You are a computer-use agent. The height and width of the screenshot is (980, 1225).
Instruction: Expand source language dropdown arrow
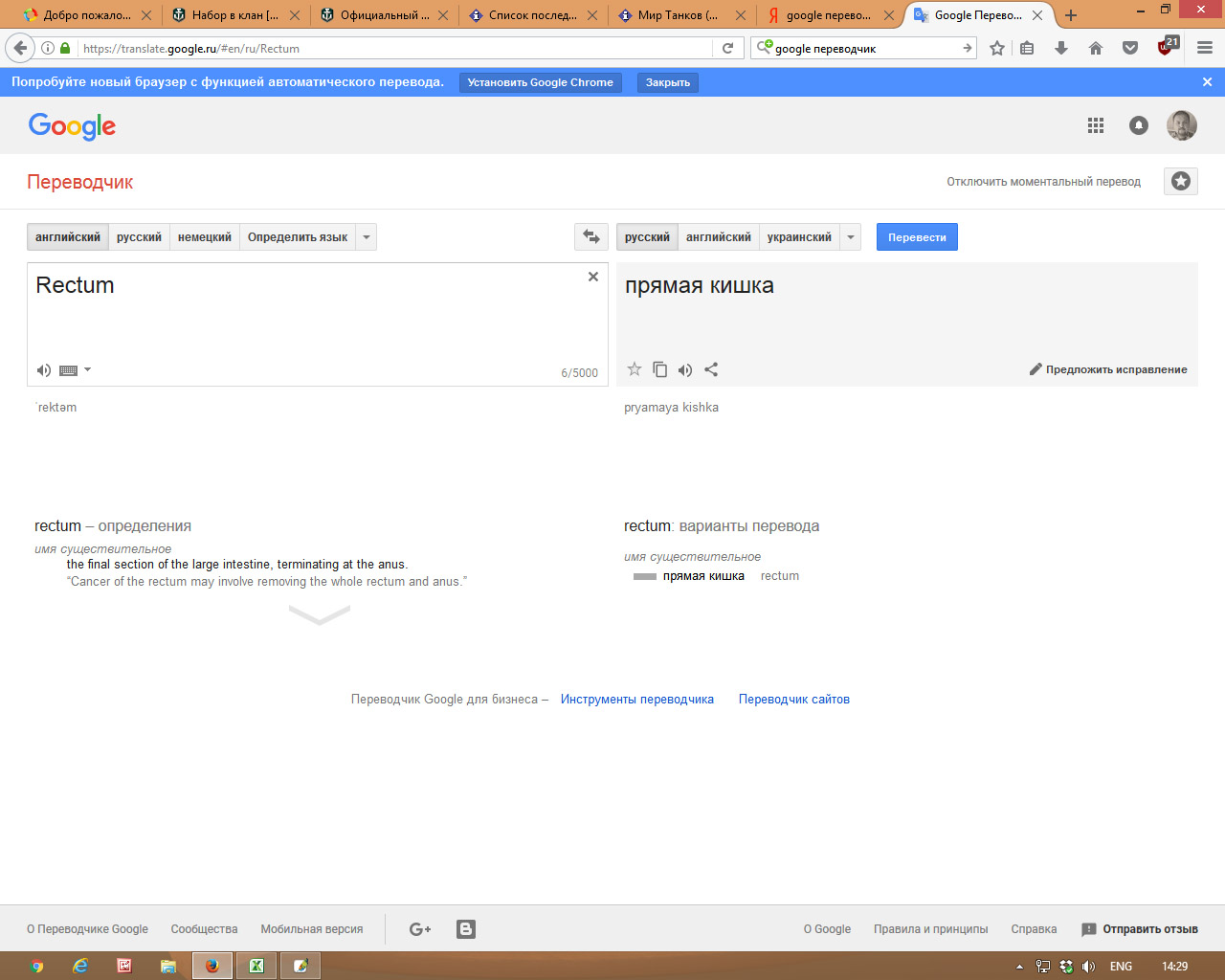click(x=367, y=237)
